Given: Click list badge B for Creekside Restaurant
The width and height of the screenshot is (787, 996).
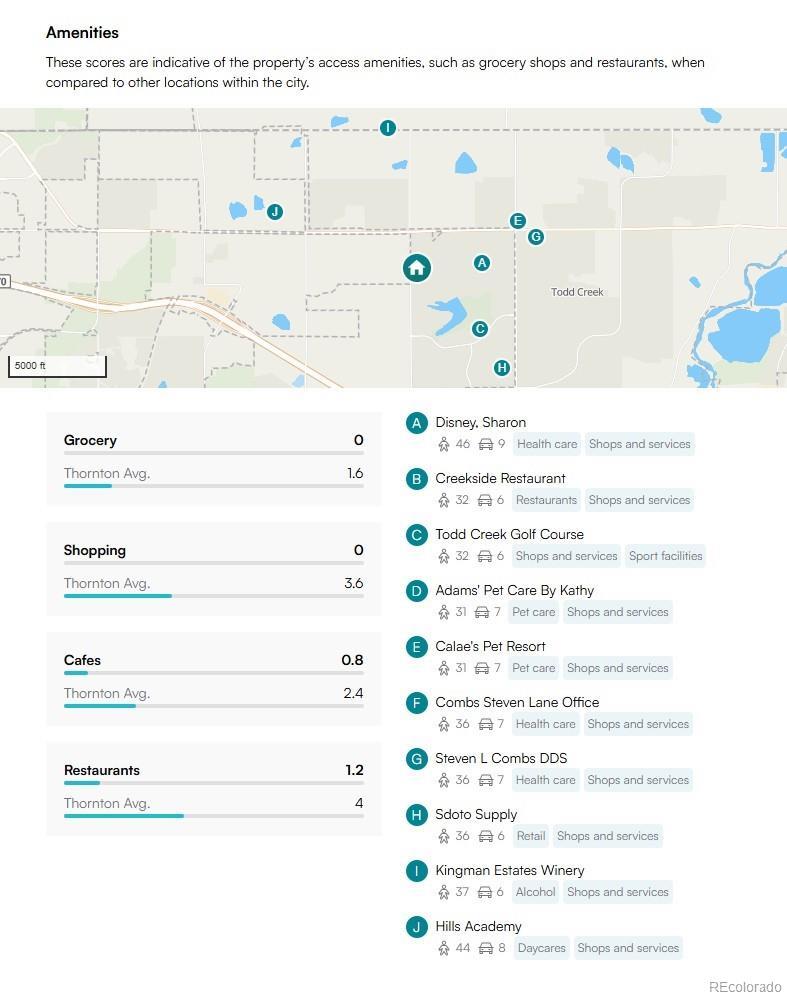Looking at the screenshot, I should 417,479.
